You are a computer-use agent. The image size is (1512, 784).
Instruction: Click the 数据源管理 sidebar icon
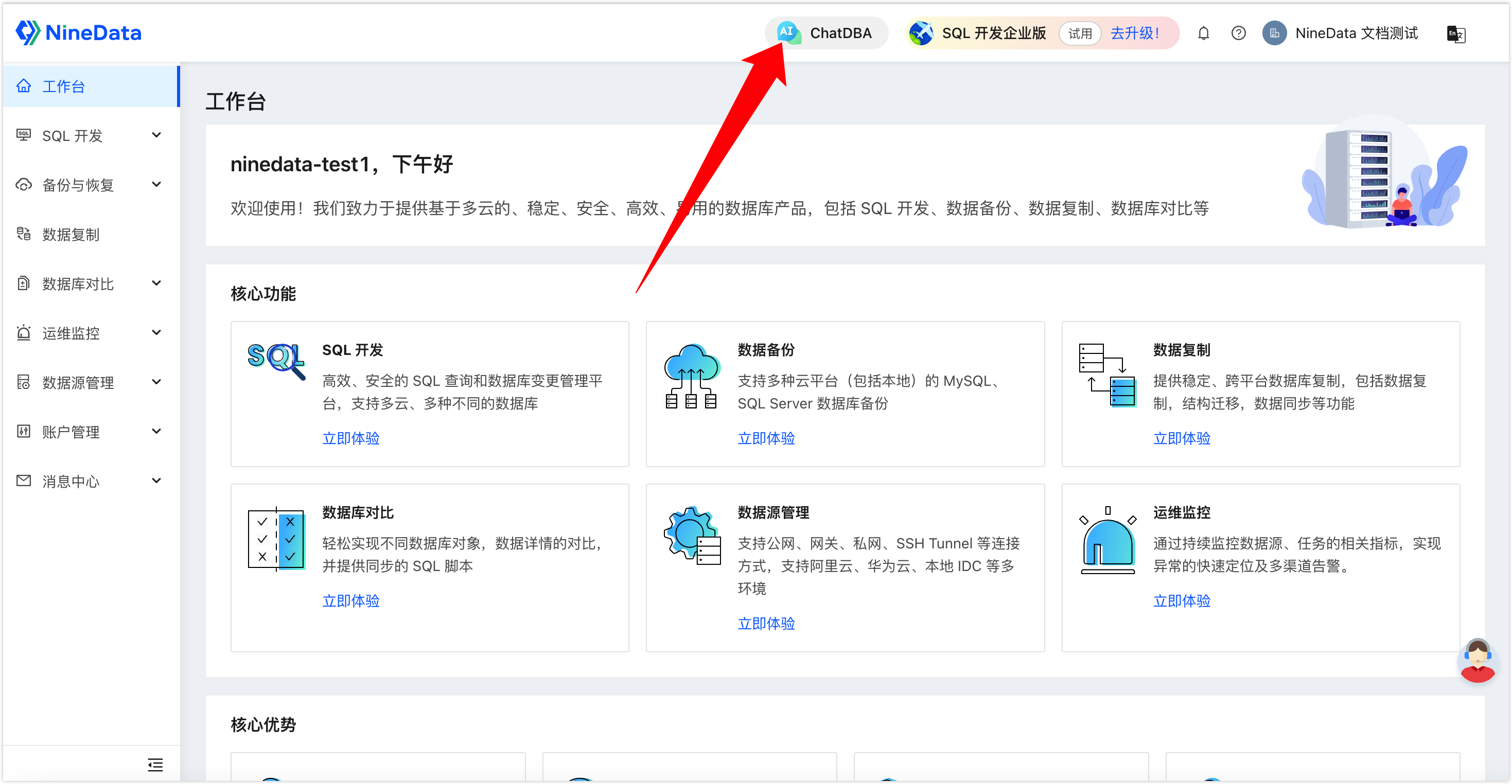(24, 383)
